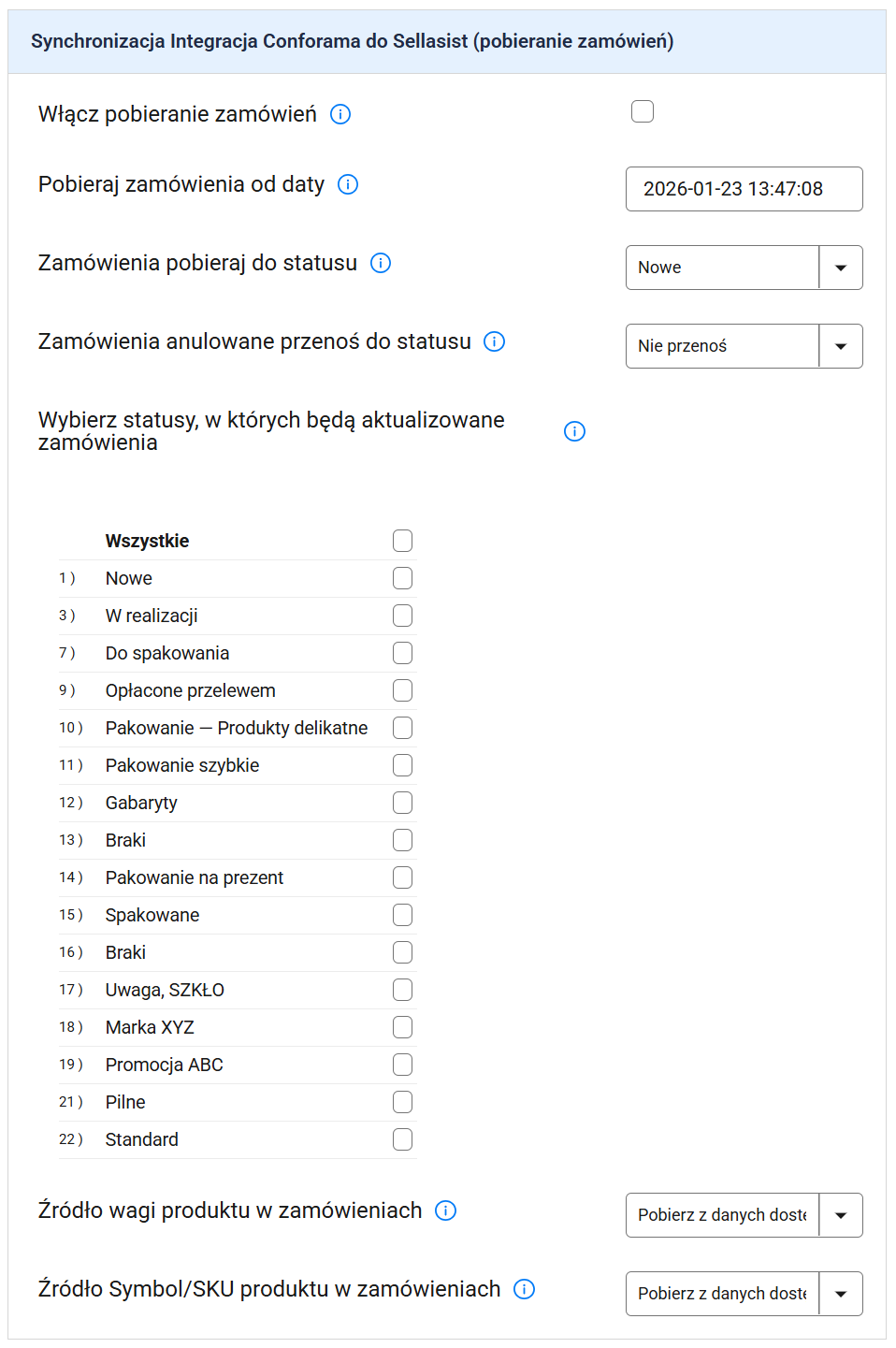Expand the Nie przenoś dropdown

pyautogui.click(x=744, y=346)
